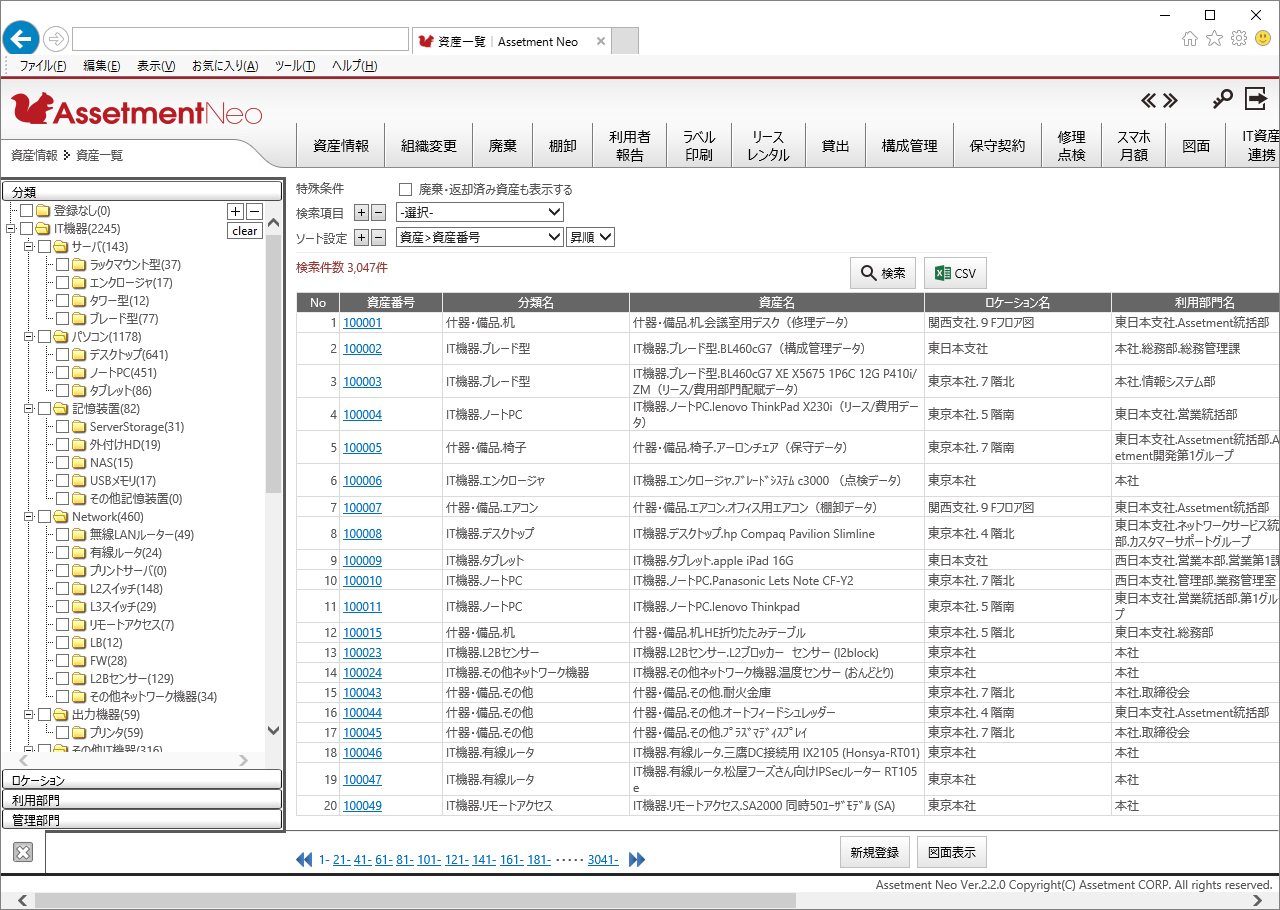Click the X close icon at bottom left
The image size is (1280, 910).
click(x=24, y=852)
